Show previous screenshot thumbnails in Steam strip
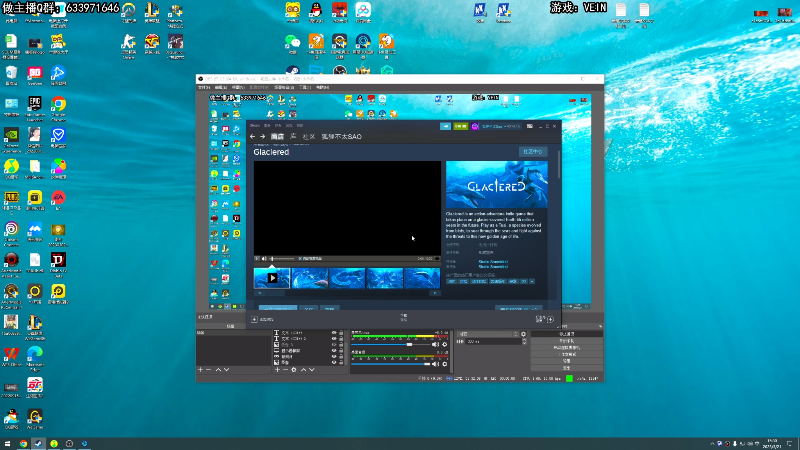 click(260, 293)
